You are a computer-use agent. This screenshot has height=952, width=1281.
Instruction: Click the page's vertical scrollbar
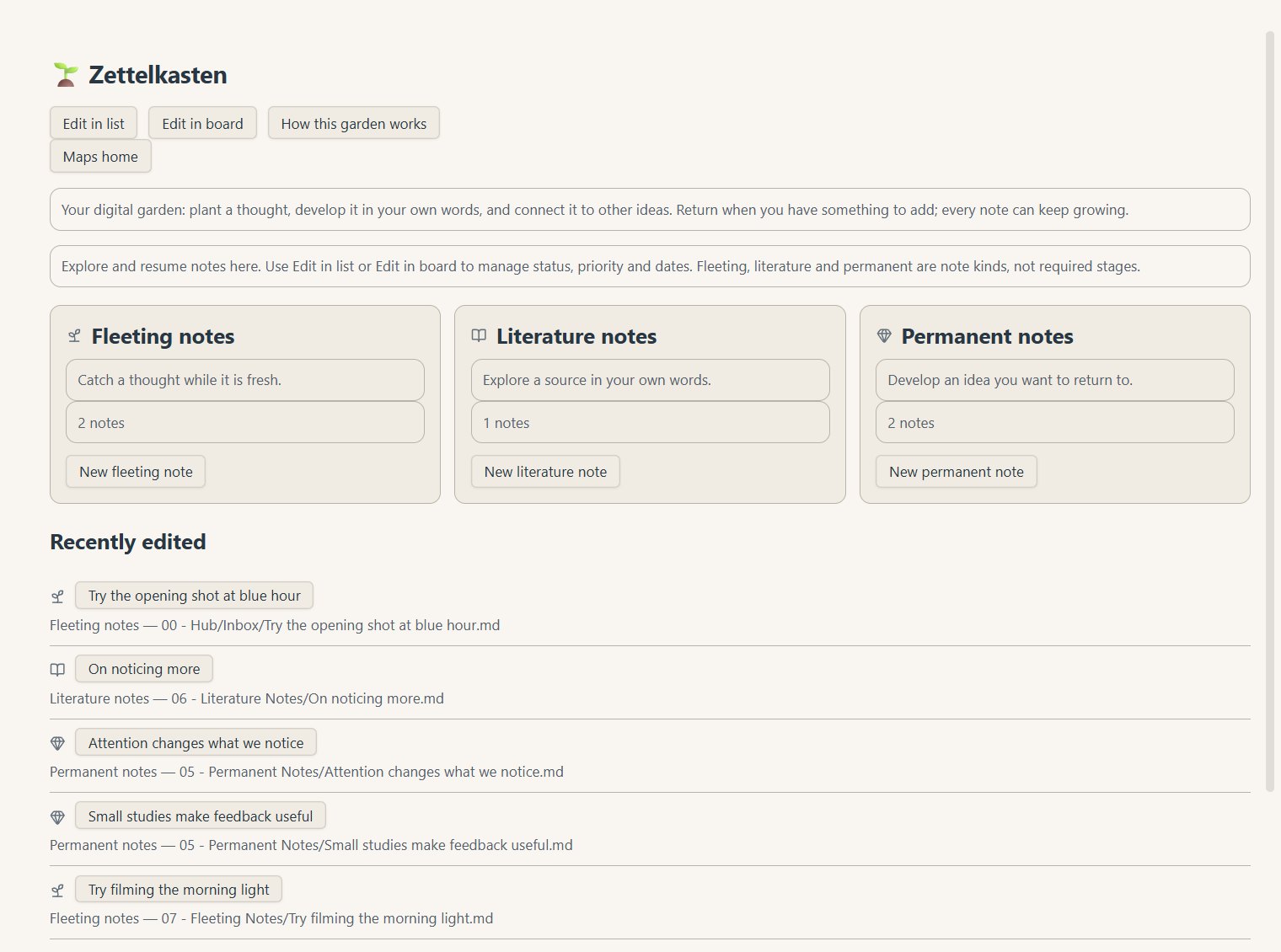point(1270,411)
